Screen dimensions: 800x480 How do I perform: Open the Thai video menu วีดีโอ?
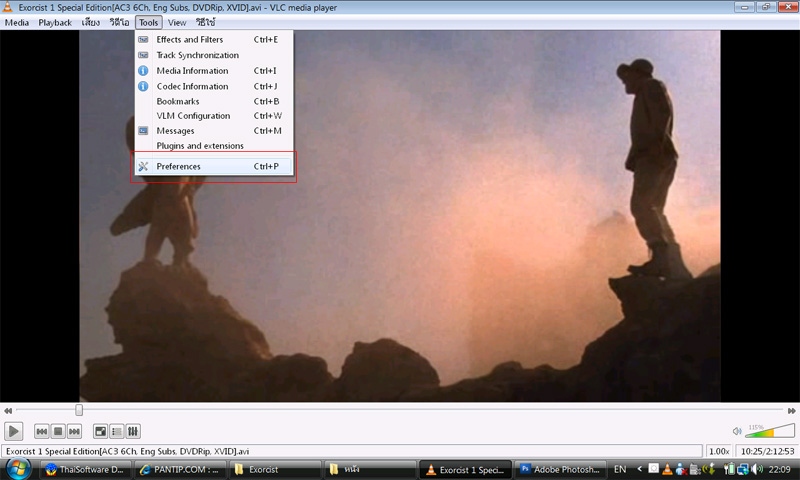[x=119, y=22]
